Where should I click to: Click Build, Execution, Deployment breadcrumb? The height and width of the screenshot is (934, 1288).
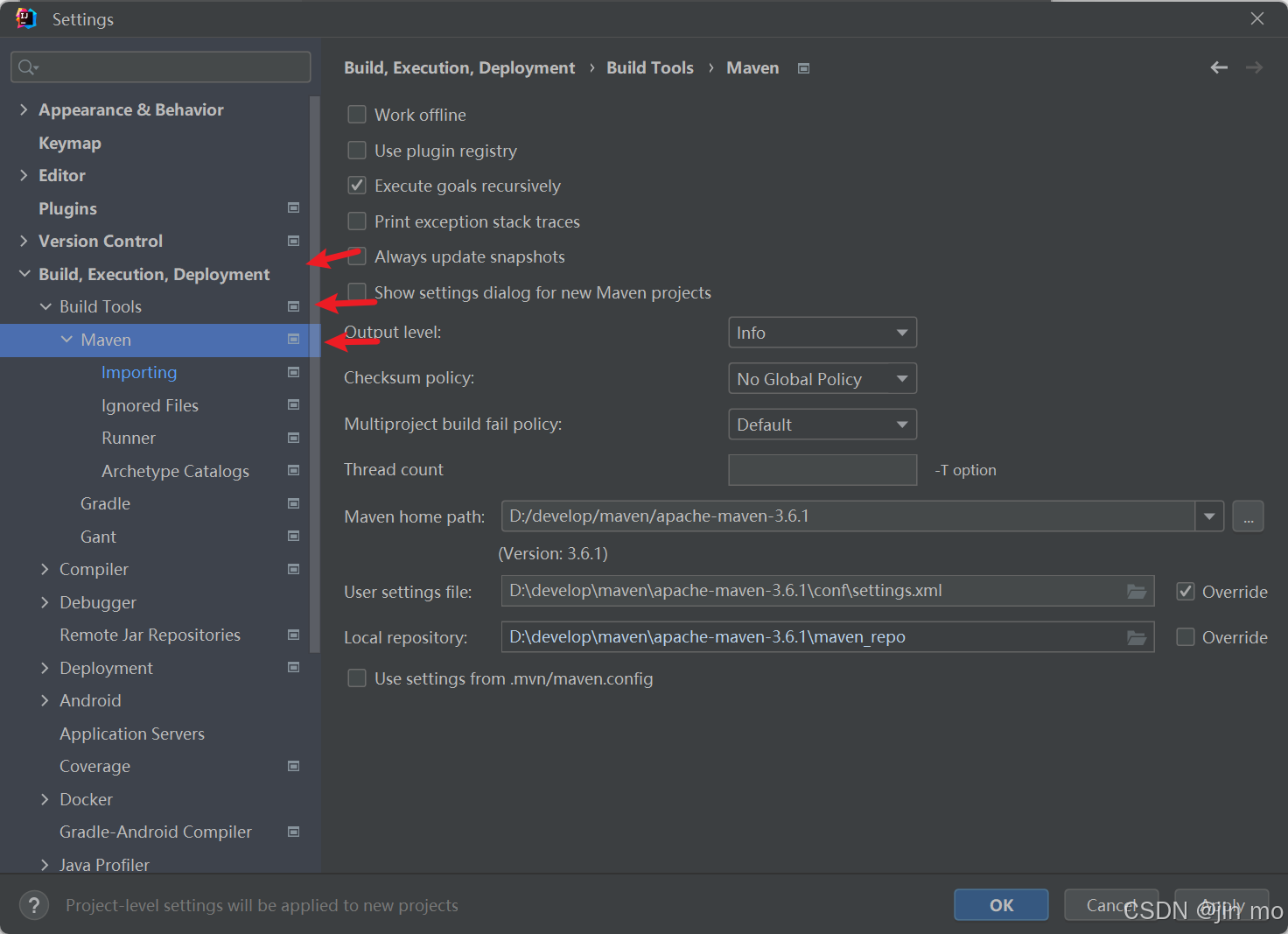(x=459, y=68)
